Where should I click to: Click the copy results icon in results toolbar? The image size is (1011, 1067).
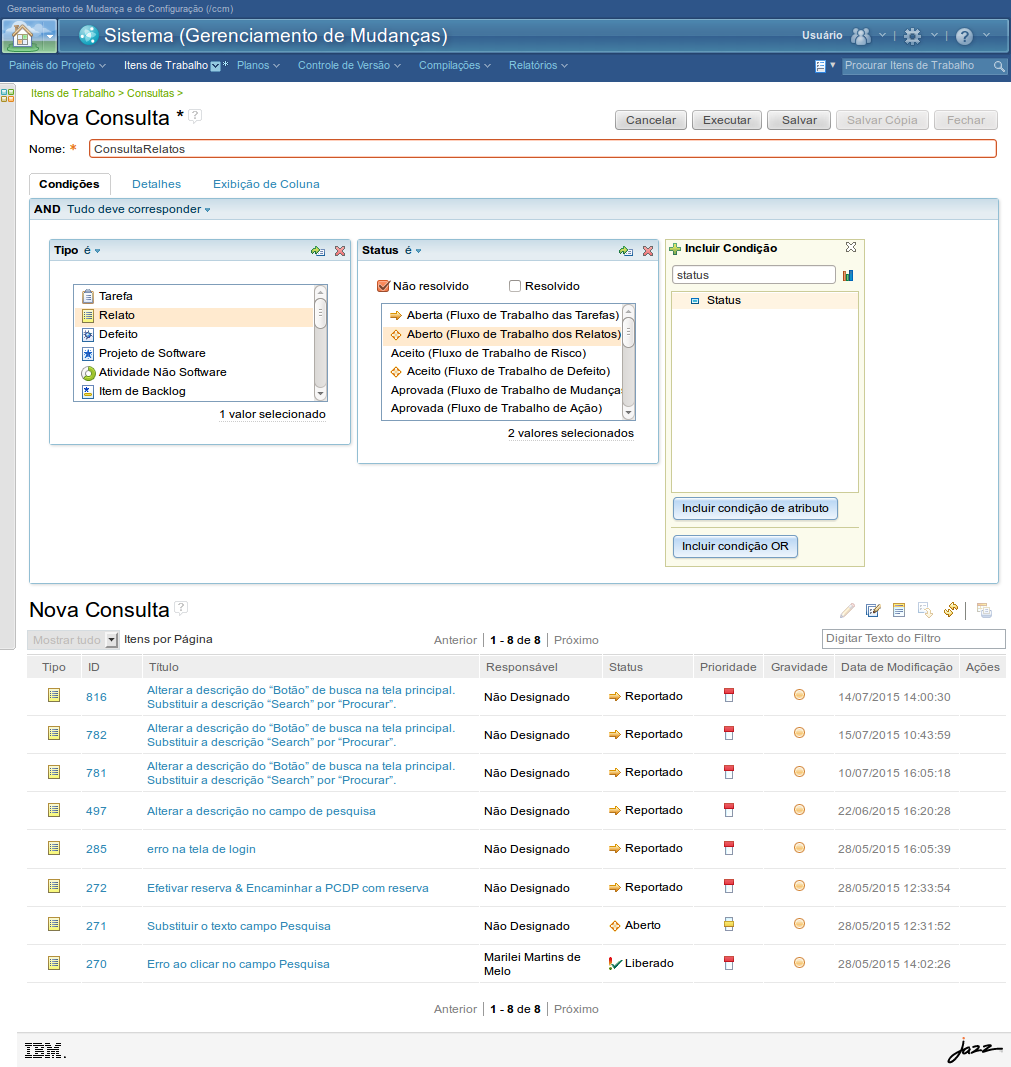coord(984,610)
